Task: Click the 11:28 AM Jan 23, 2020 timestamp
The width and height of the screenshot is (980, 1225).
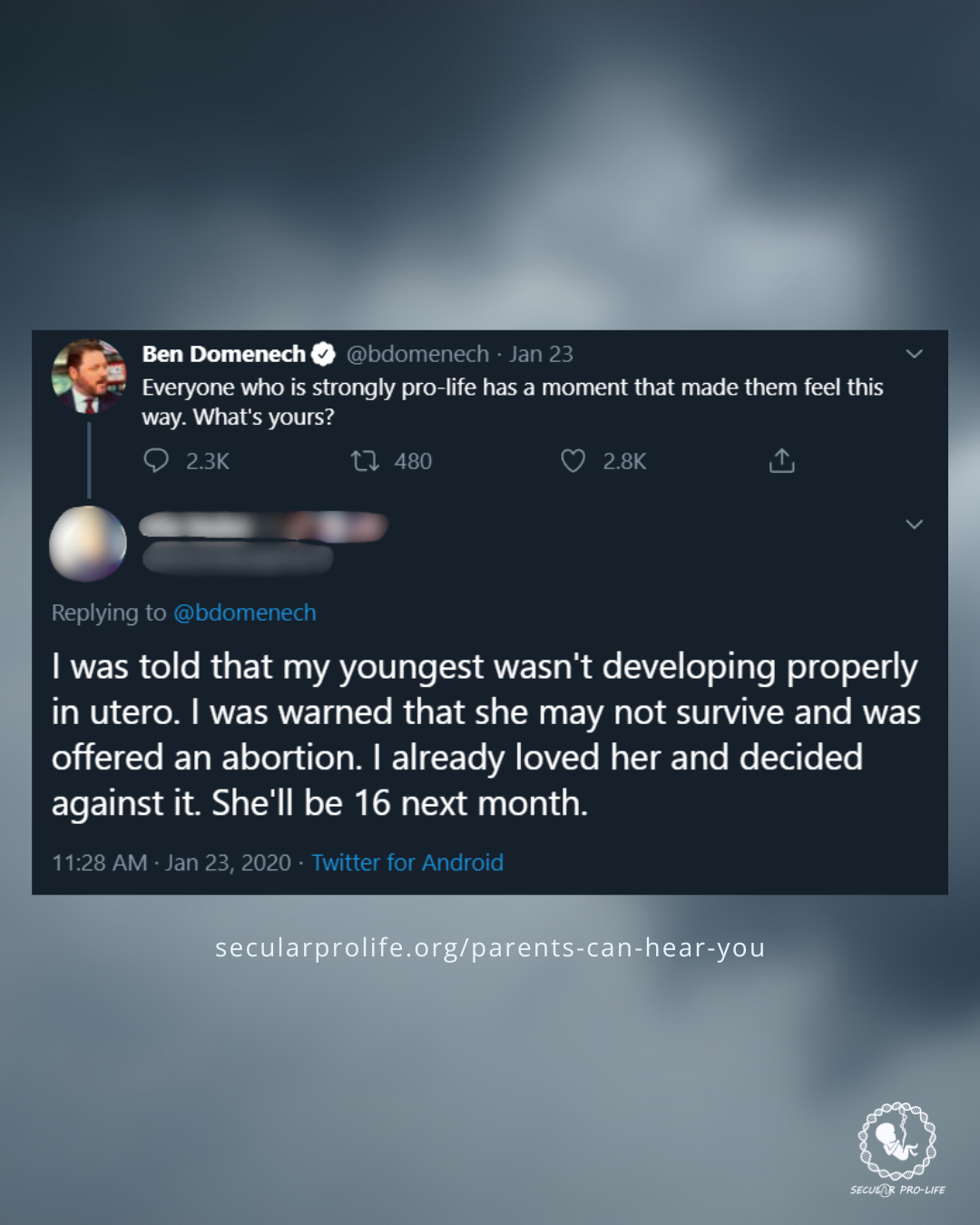Action: tap(171, 862)
